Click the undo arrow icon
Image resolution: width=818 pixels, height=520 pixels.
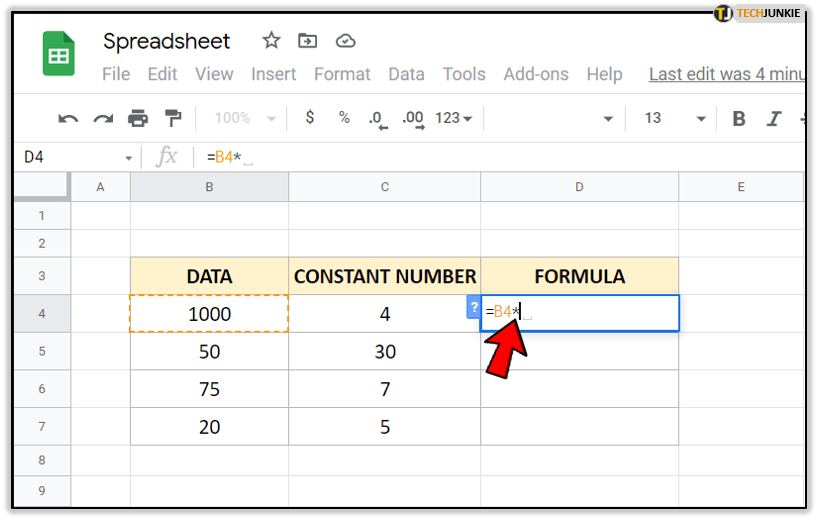click(x=68, y=119)
